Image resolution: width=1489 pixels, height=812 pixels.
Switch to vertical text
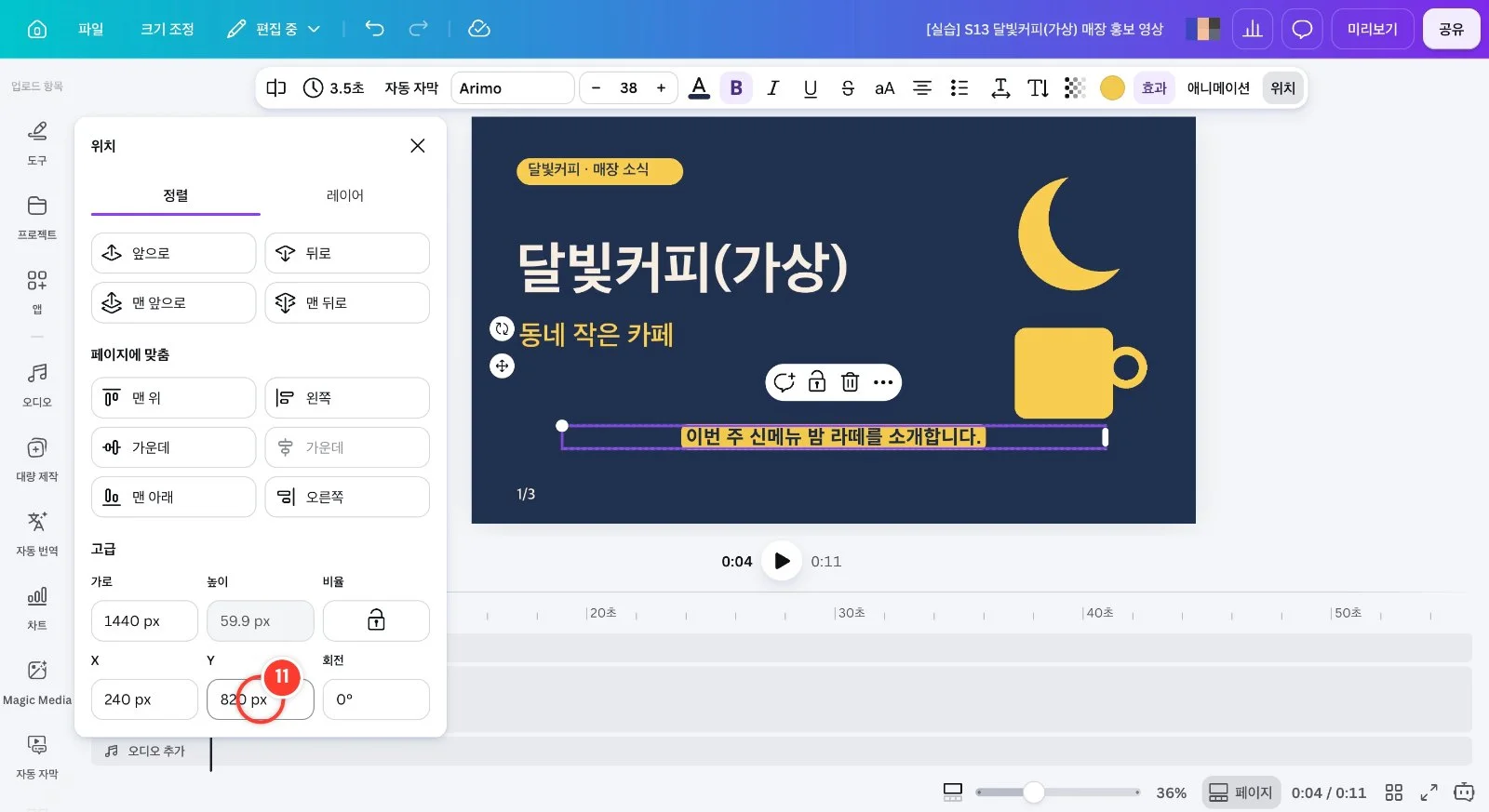coord(1038,88)
